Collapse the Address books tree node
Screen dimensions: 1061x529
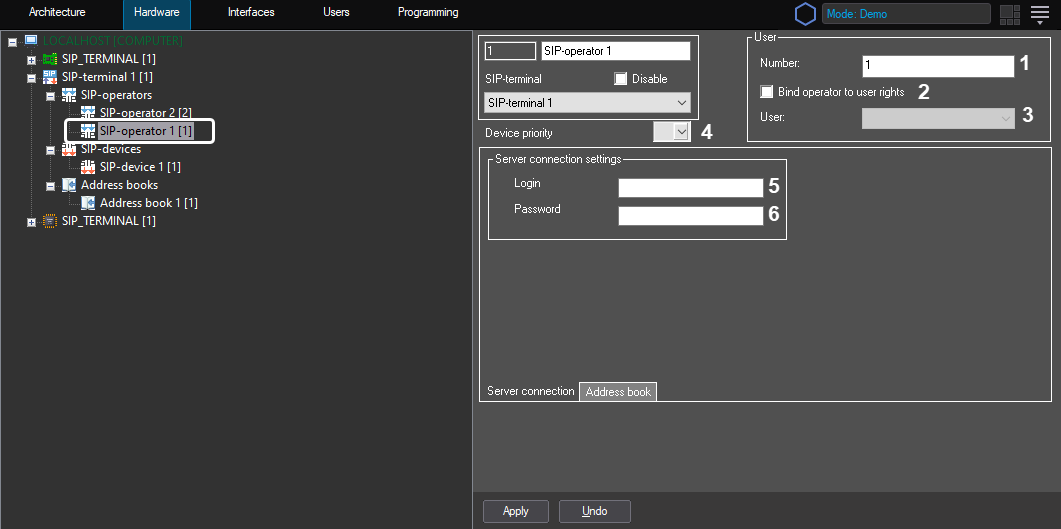[x=50, y=186]
